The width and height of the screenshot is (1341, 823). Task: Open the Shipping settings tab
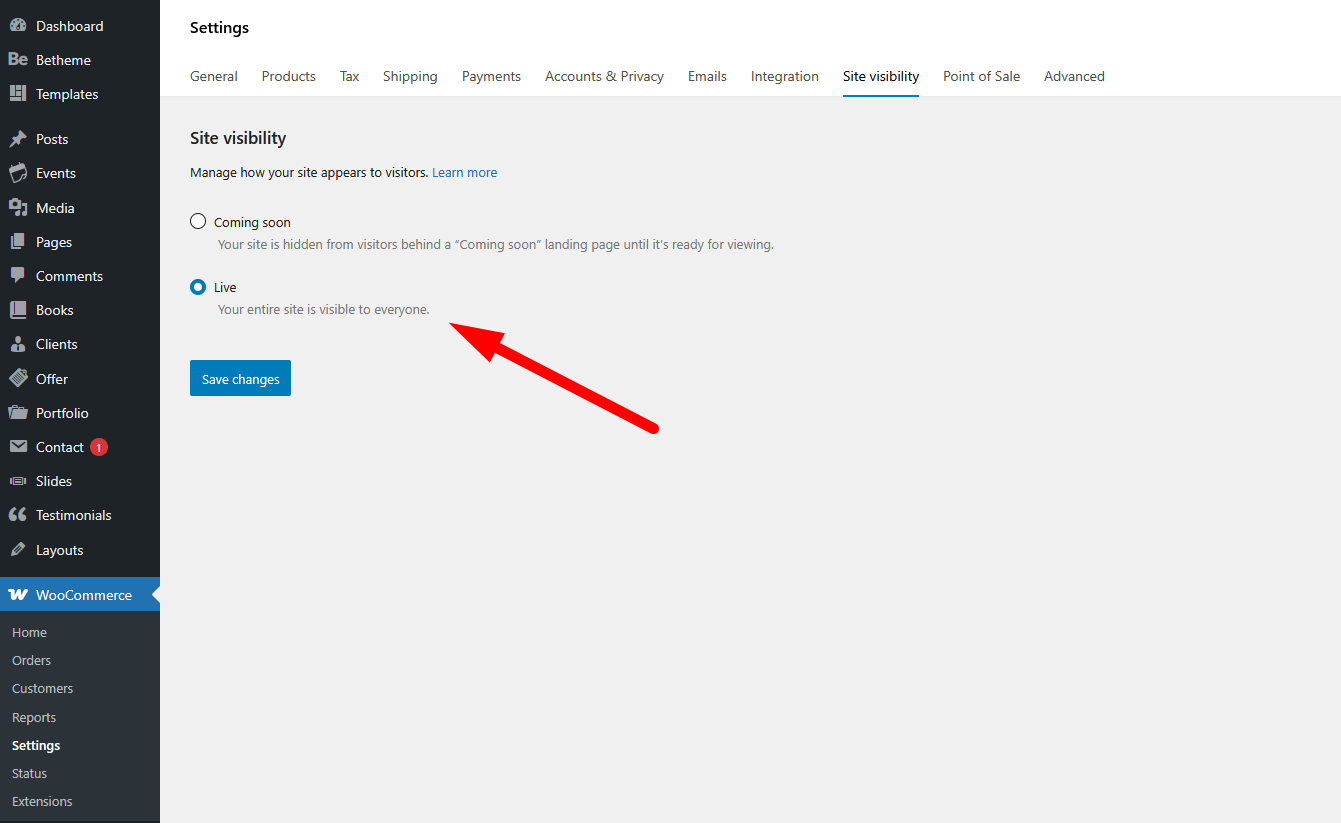tap(410, 76)
